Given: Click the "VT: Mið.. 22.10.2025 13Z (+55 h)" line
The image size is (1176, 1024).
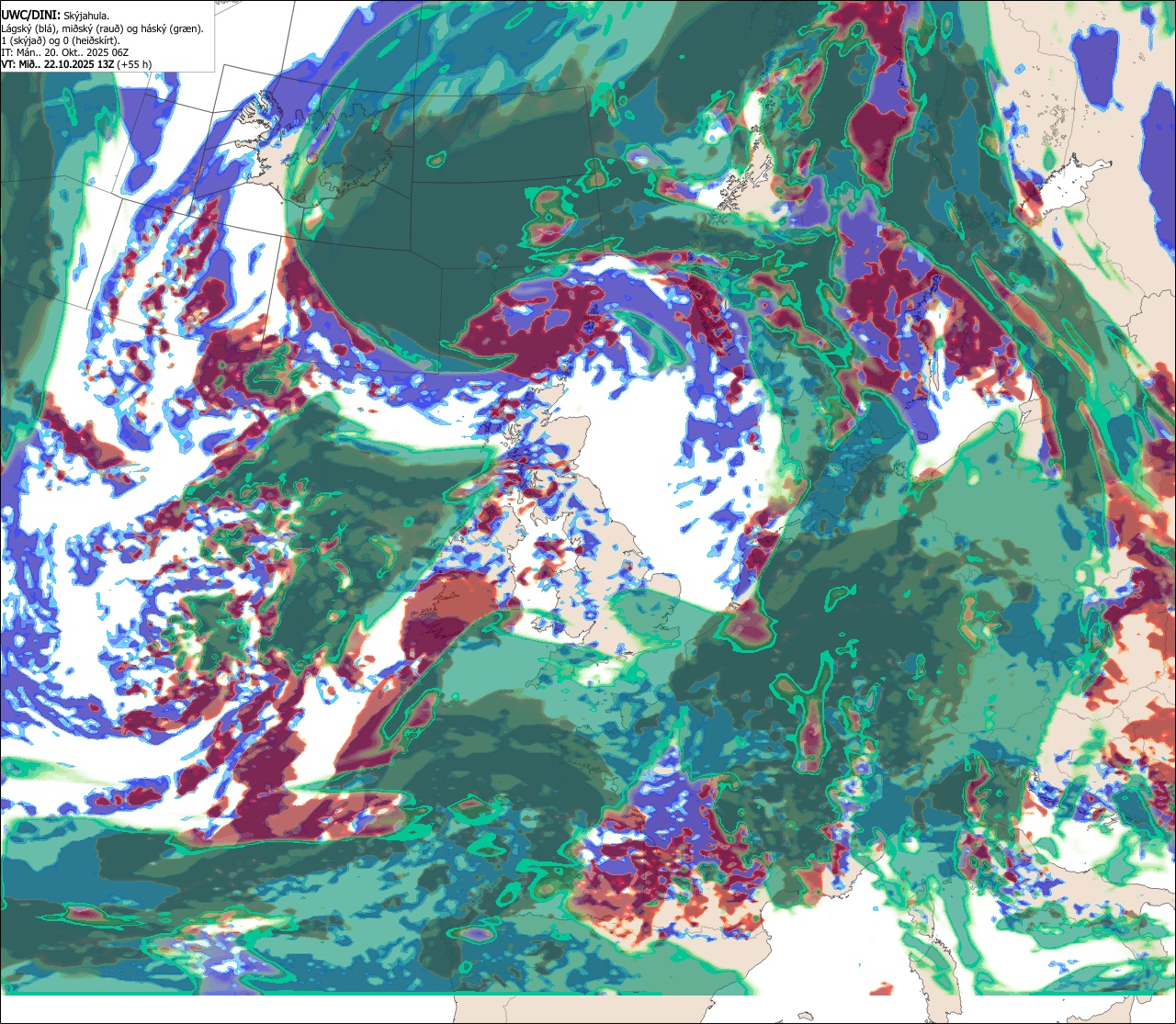Looking at the screenshot, I should (76, 65).
